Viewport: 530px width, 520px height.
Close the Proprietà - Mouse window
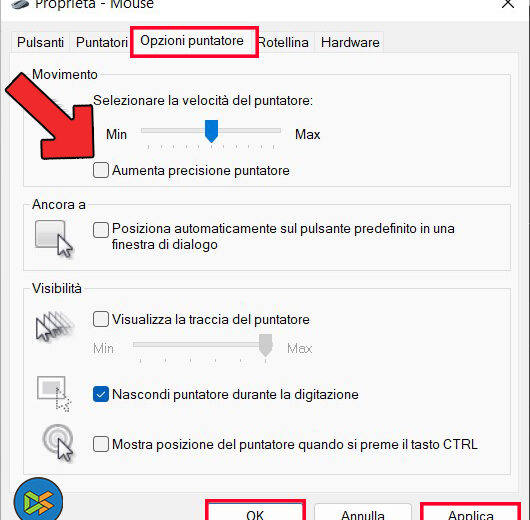coord(508,4)
